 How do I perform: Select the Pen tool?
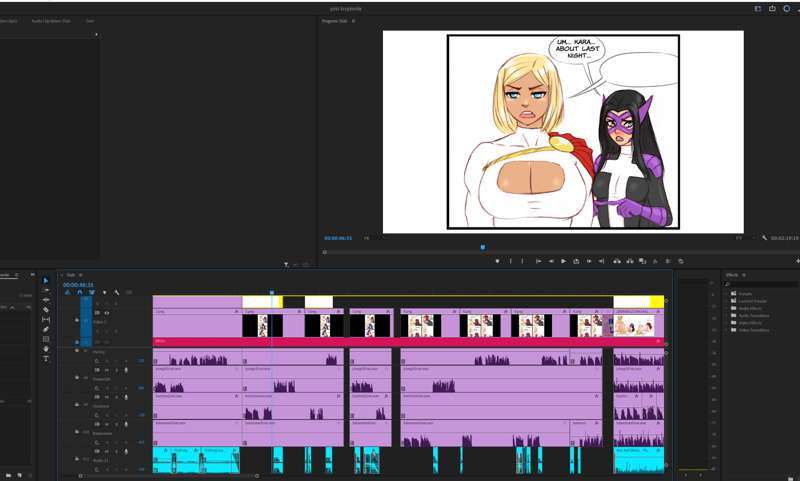click(46, 329)
